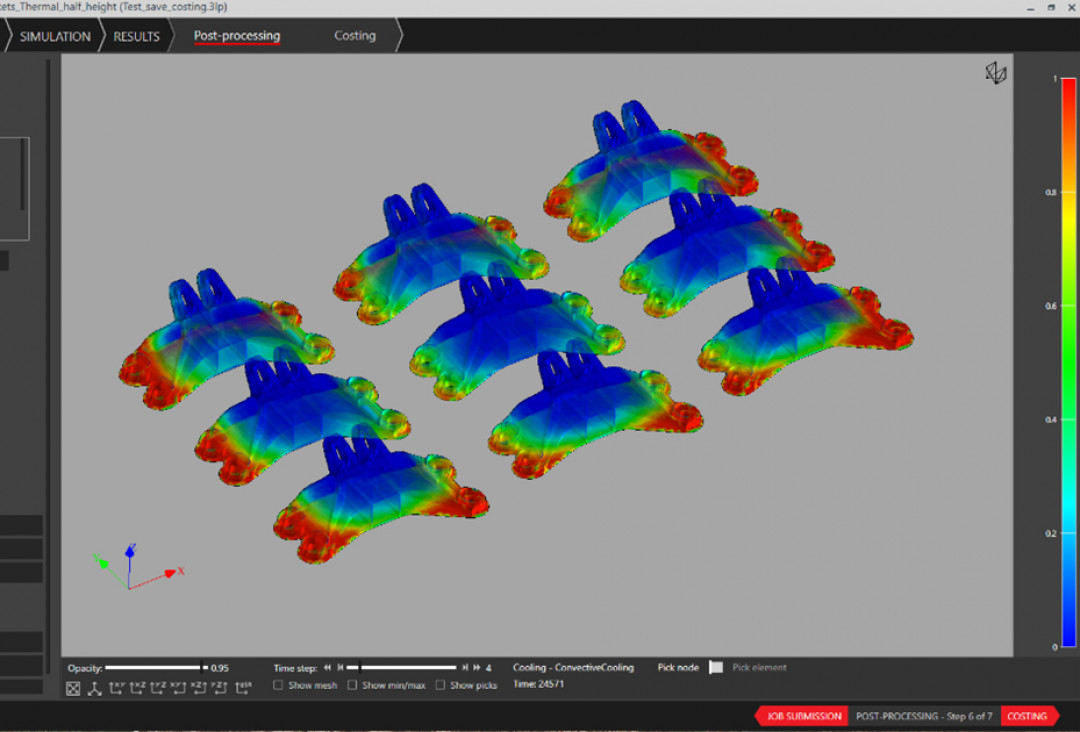This screenshot has width=1080, height=732.
Task: Advance to the next time step
Action: tap(464, 667)
